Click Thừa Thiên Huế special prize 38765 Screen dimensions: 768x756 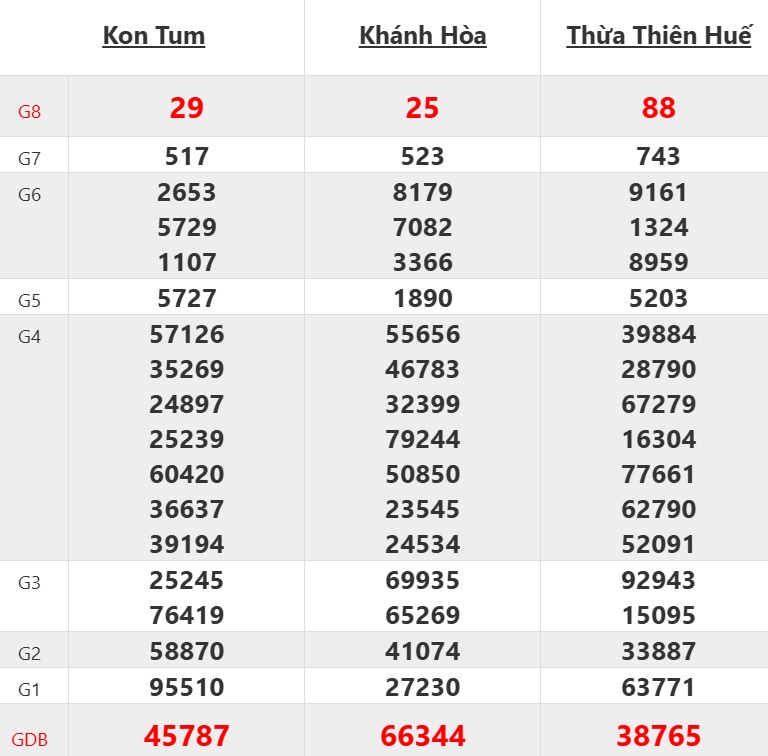[x=658, y=737]
